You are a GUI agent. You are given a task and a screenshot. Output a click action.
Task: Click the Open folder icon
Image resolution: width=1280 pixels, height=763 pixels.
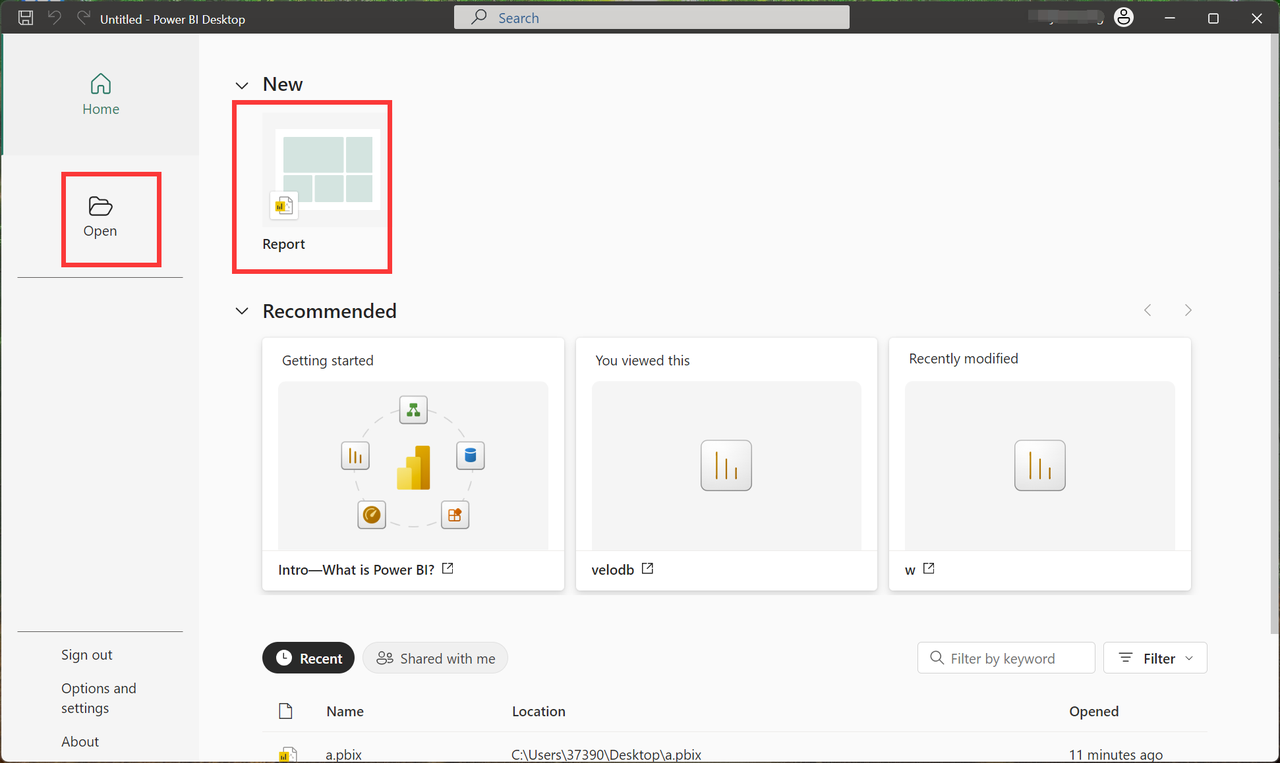[x=100, y=207]
